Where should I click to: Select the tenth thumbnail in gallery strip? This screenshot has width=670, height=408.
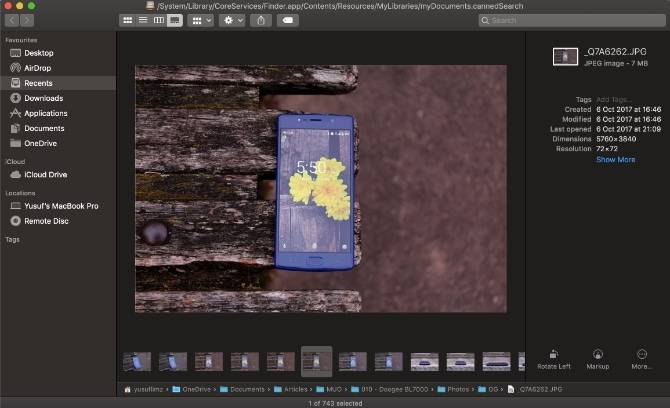tap(460, 361)
